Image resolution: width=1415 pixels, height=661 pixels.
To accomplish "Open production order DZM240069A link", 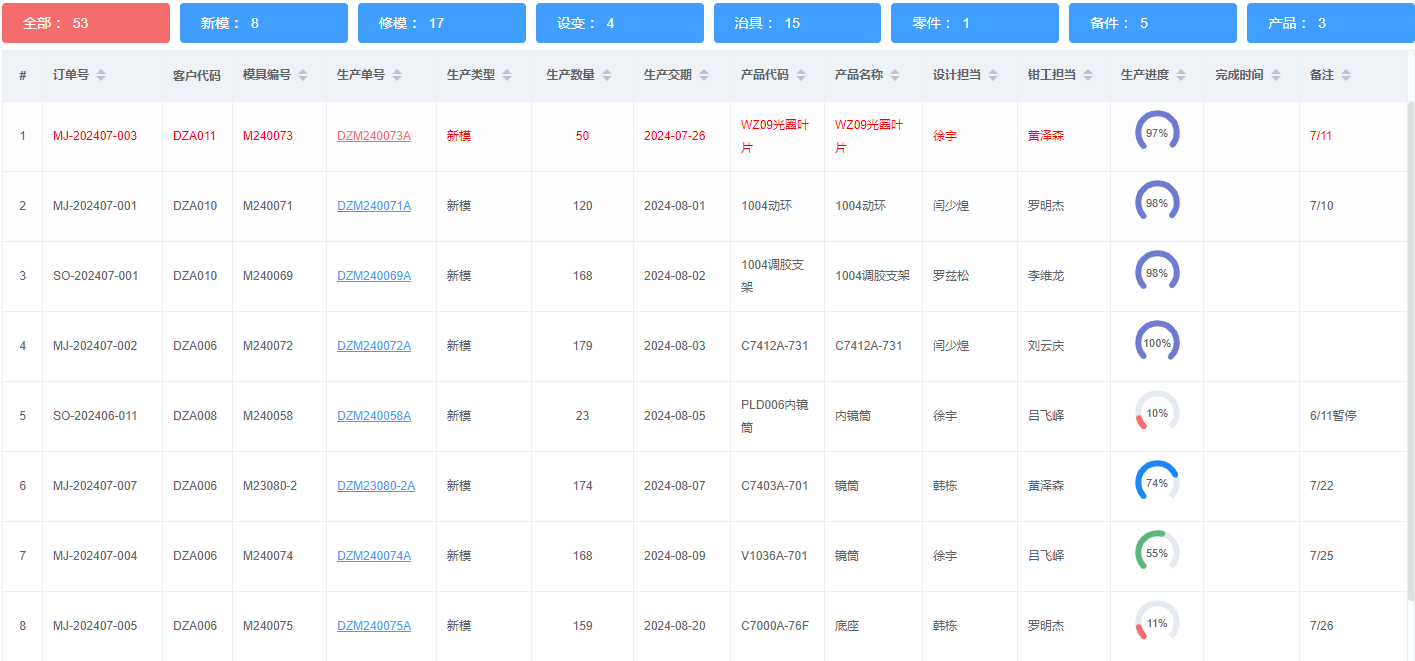I will [374, 276].
